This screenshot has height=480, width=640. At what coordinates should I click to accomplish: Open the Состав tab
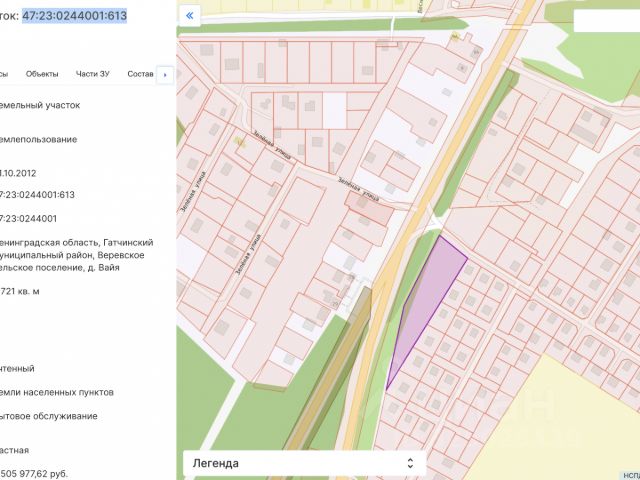click(x=140, y=74)
